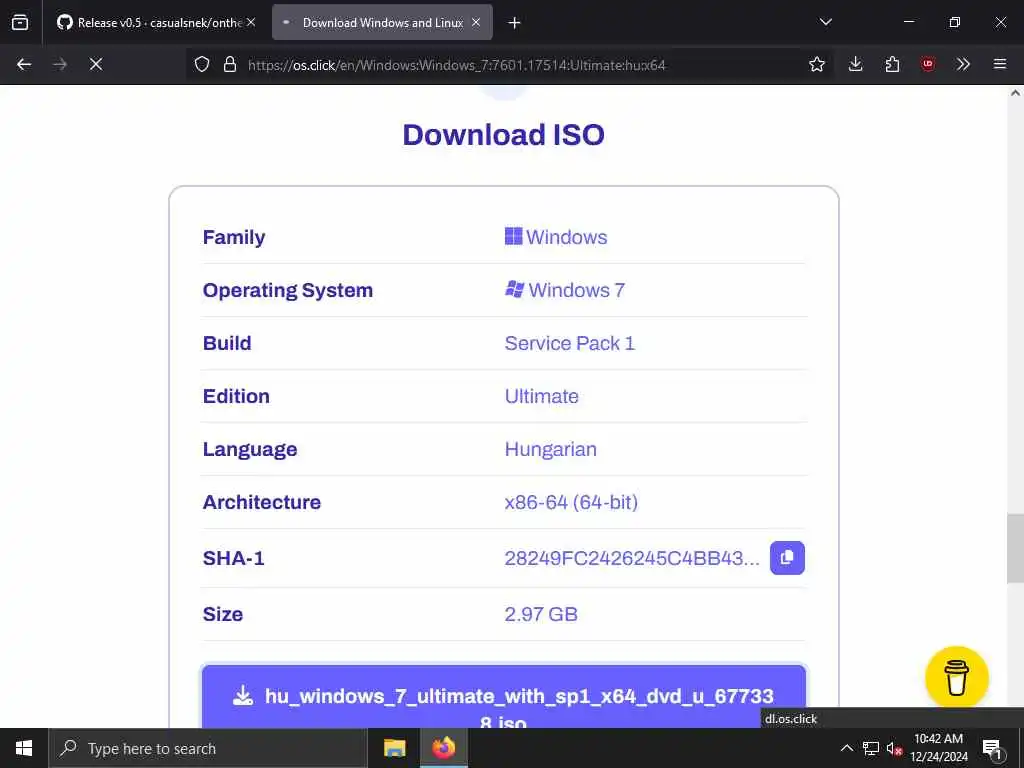Expand the list all tabs chevron
This screenshot has width=1024, height=768.
click(x=825, y=22)
